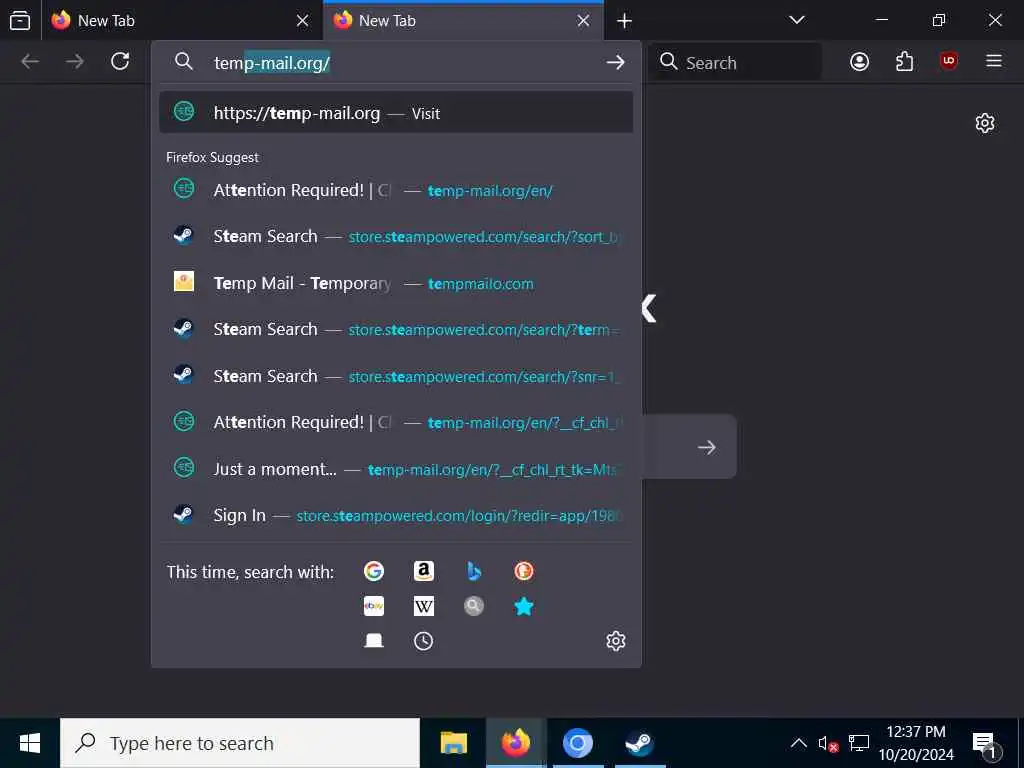
Task: Click the Windows taskbar search box
Action: point(240,743)
